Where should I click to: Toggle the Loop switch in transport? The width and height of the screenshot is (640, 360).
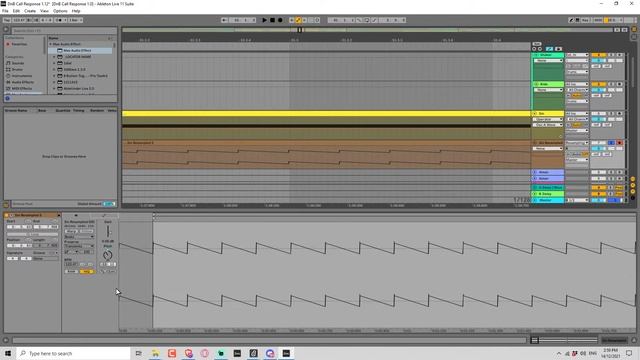367,20
